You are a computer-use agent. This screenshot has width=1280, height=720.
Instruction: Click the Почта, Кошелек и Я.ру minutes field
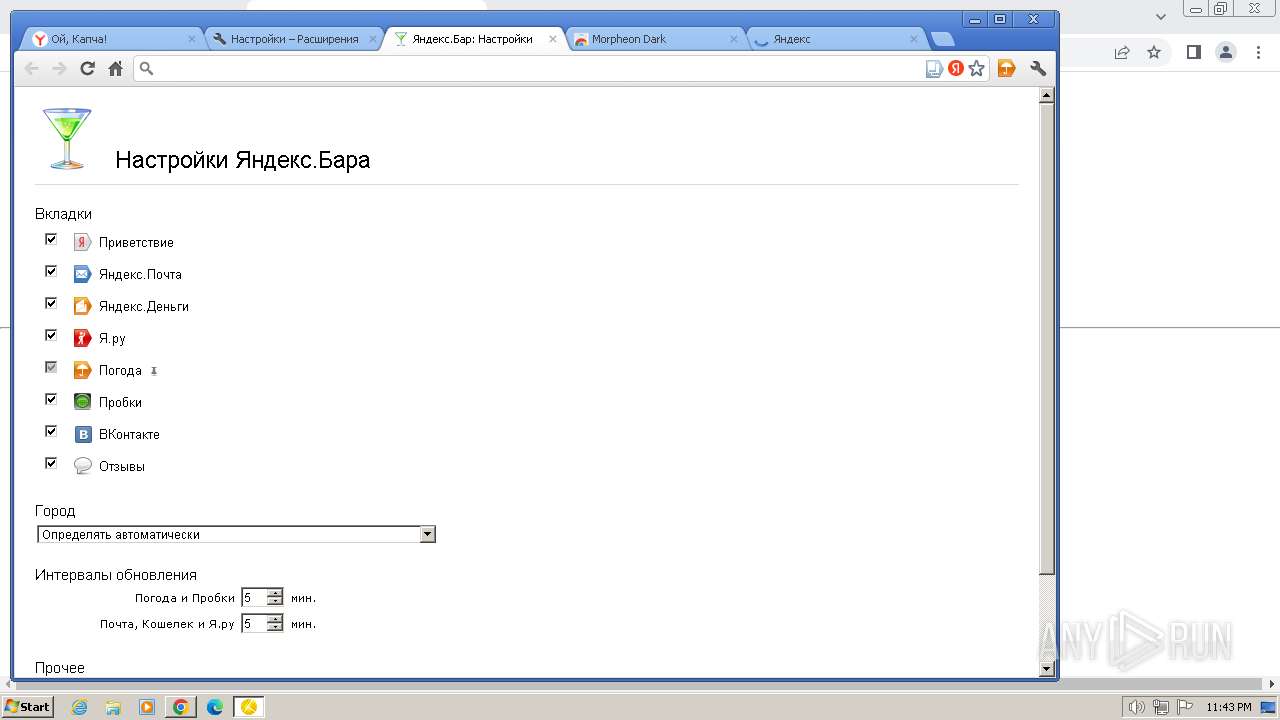pyautogui.click(x=254, y=624)
